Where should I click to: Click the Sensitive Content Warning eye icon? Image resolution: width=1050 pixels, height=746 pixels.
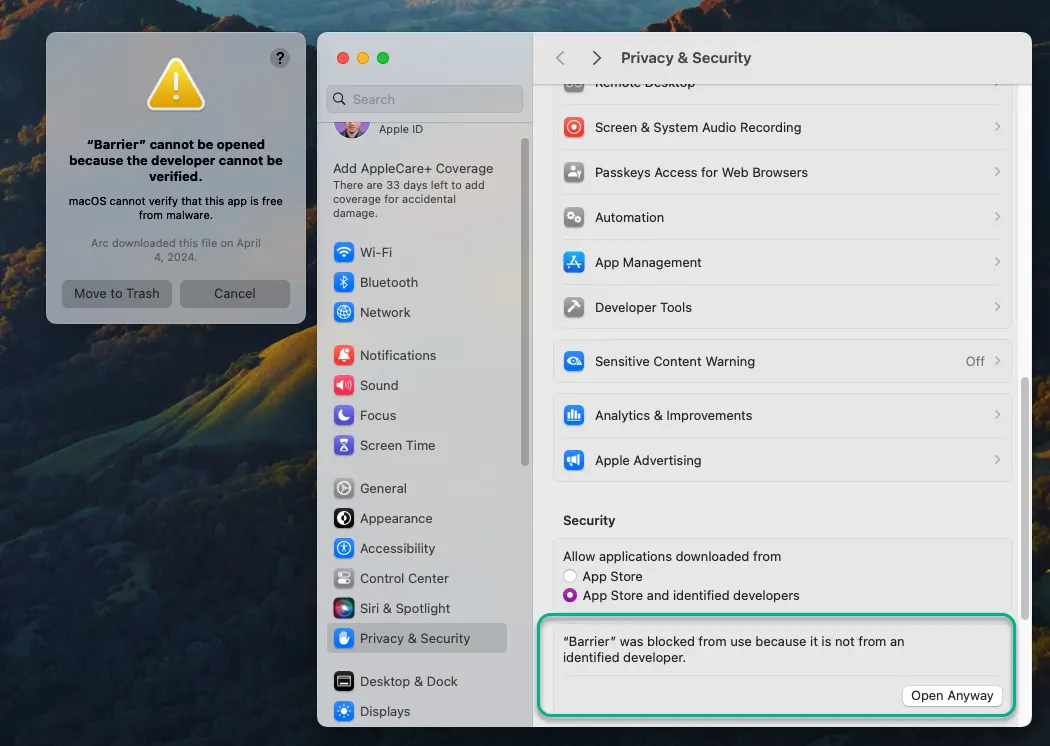click(574, 361)
